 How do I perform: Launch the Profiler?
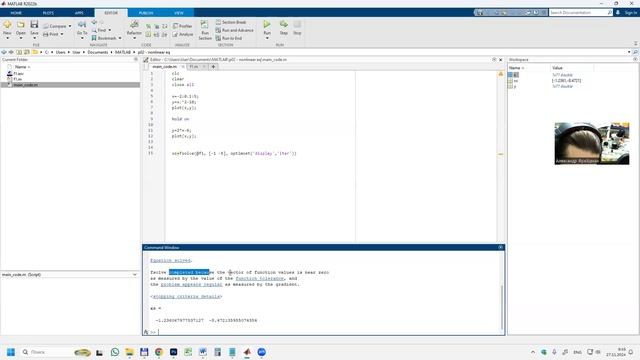(182, 26)
